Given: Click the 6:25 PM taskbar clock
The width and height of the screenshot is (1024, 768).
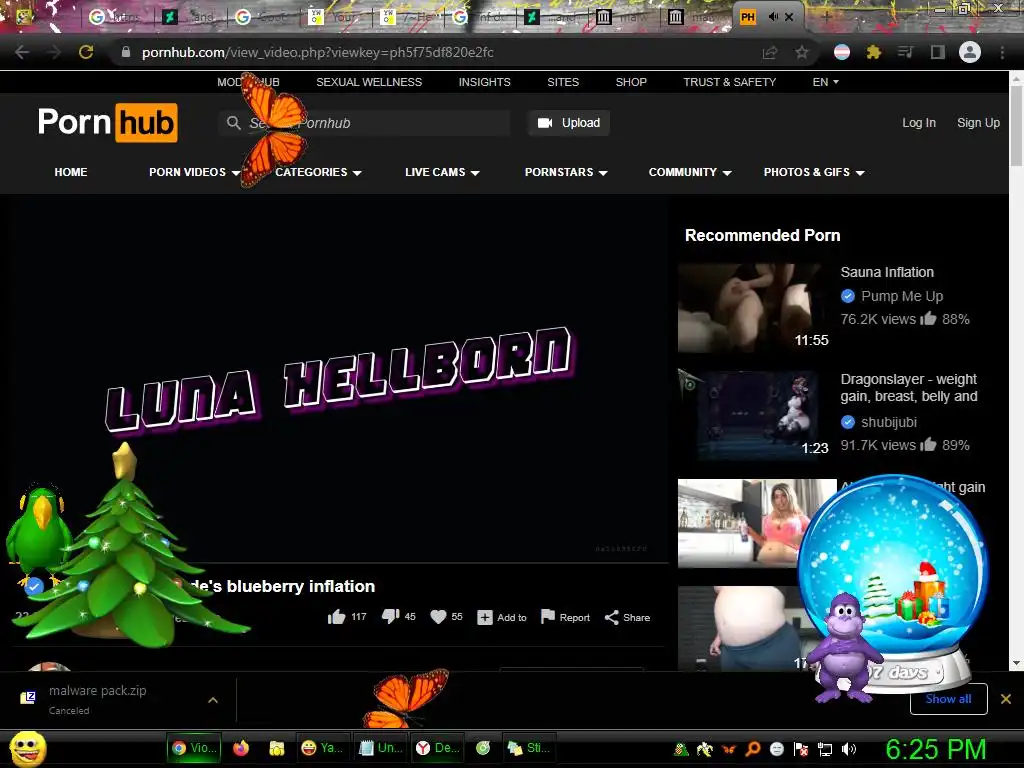Looking at the screenshot, I should point(935,749).
